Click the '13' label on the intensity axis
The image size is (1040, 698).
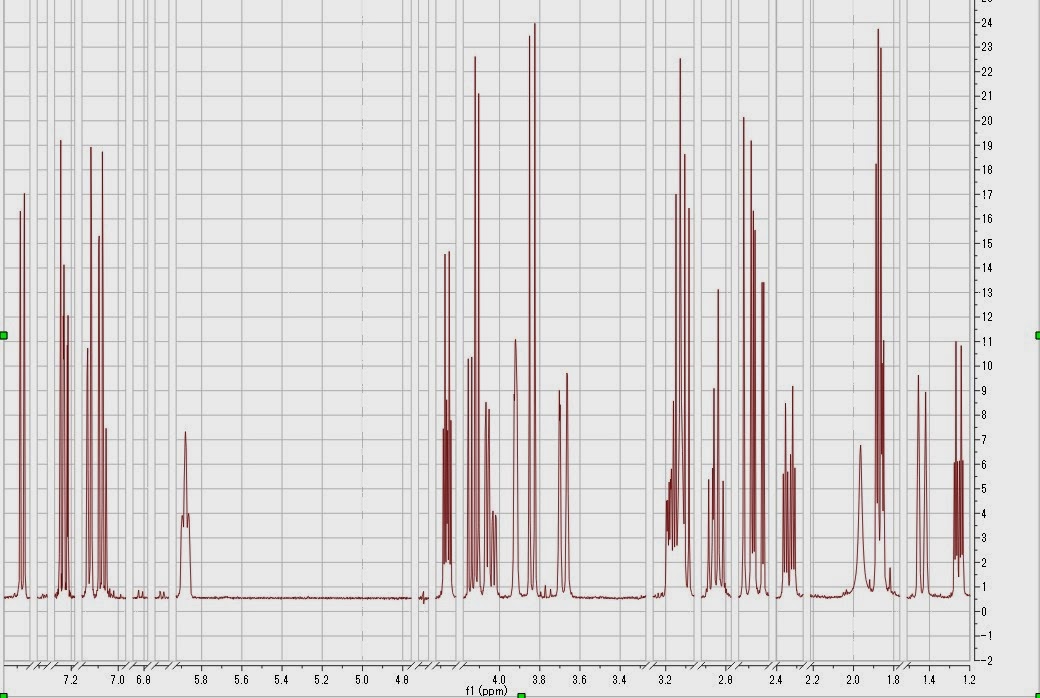[x=987, y=293]
